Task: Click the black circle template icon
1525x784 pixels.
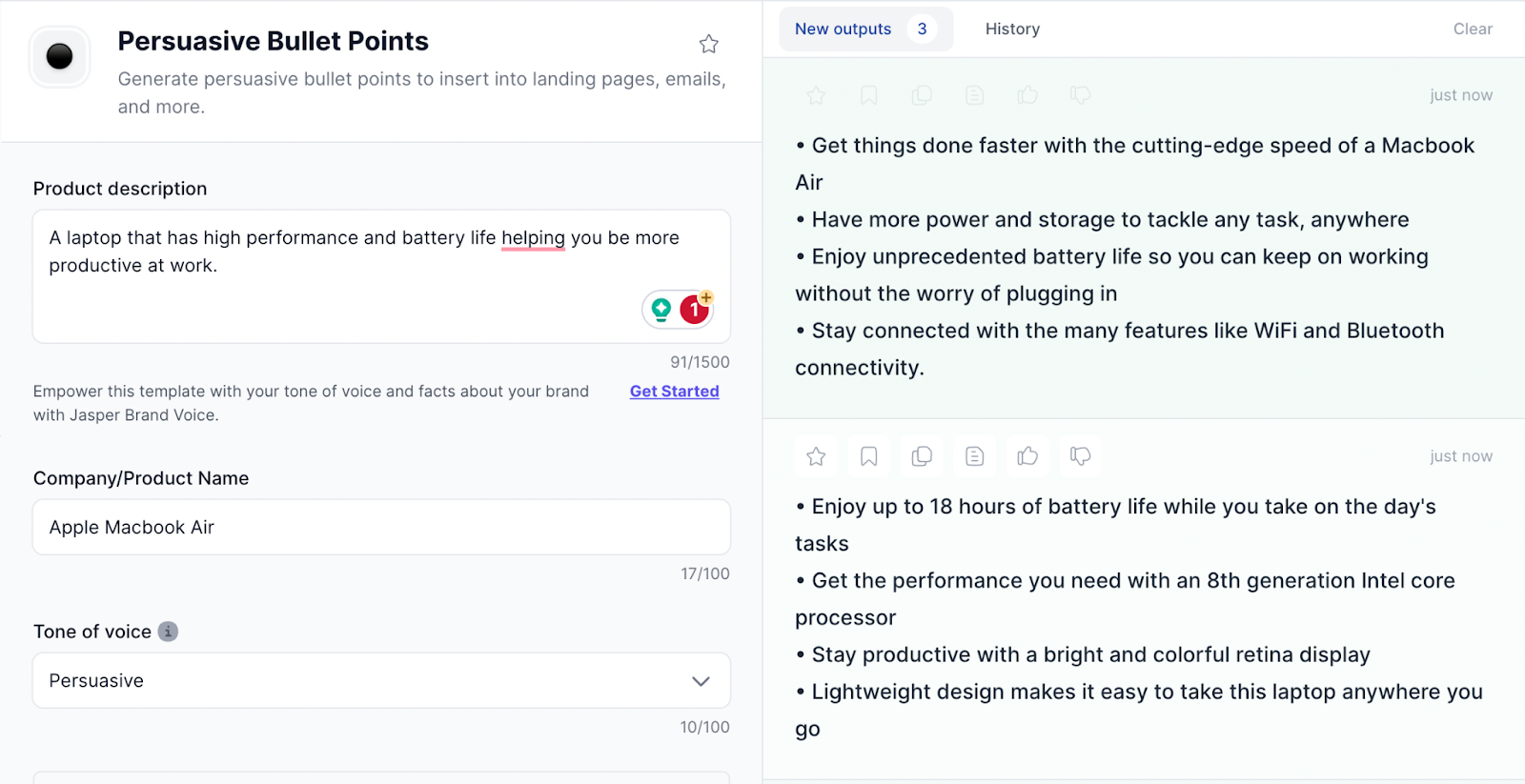Action: pos(60,57)
